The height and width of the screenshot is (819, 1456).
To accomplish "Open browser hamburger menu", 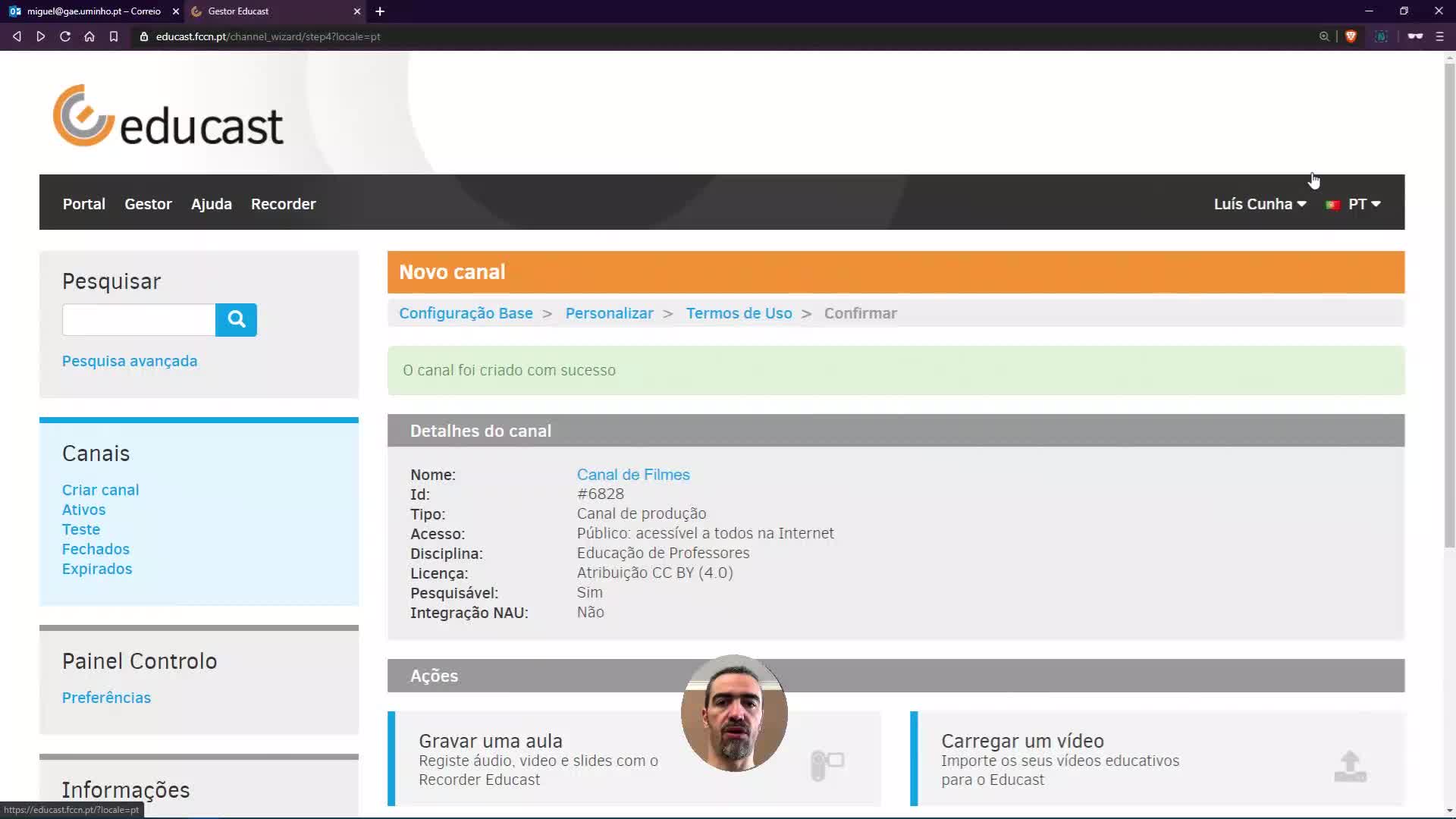I will click(x=1439, y=36).
